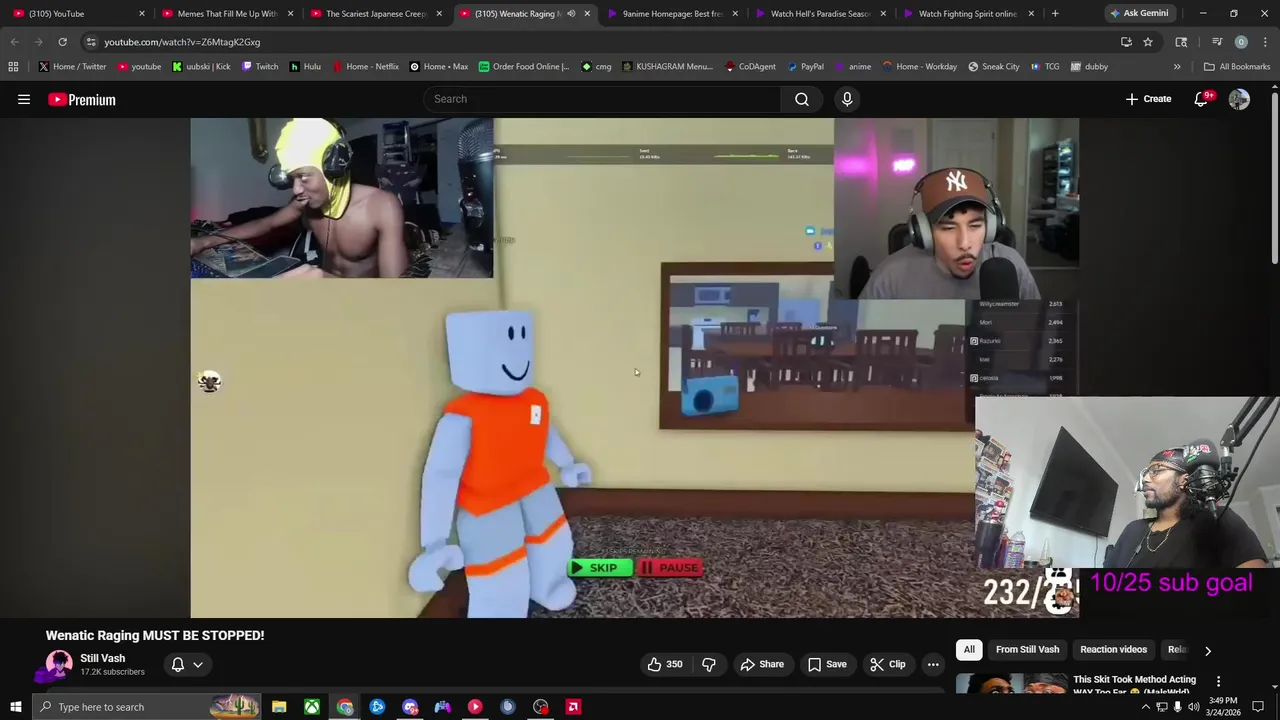The width and height of the screenshot is (1280, 720).
Task: Reload the page in Chrome
Action: [62, 42]
